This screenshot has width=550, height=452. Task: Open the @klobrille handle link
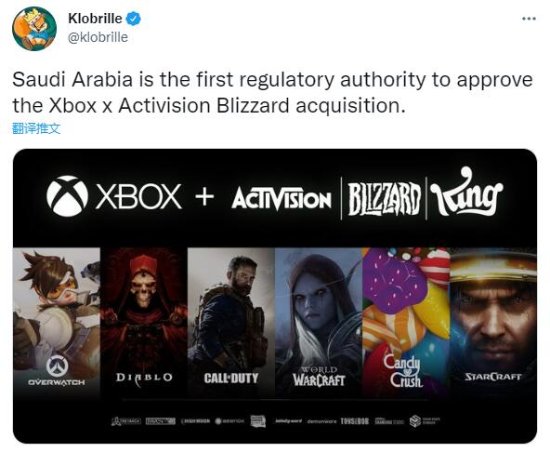[98, 37]
